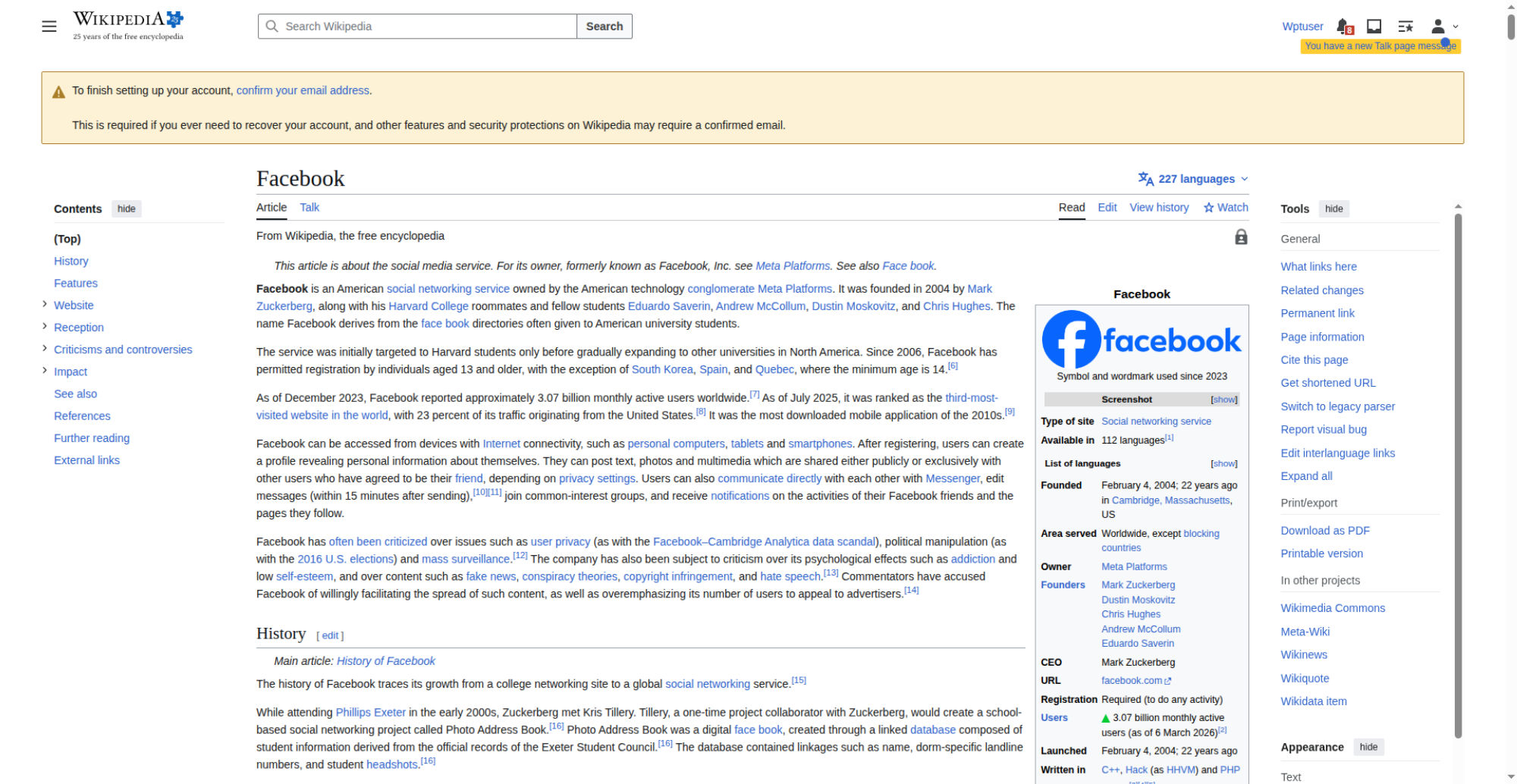This screenshot has height=784, width=1517.
Task: Hide the Contents sidebar
Action: 127,209
